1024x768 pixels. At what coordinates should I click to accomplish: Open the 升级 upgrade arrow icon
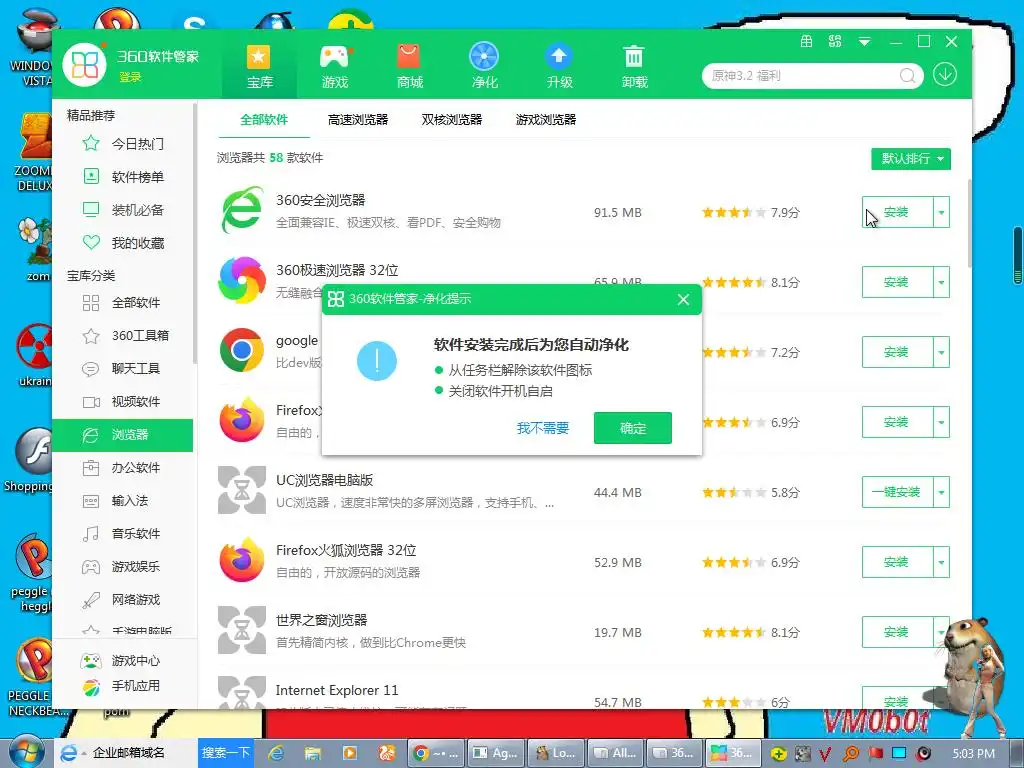click(559, 57)
